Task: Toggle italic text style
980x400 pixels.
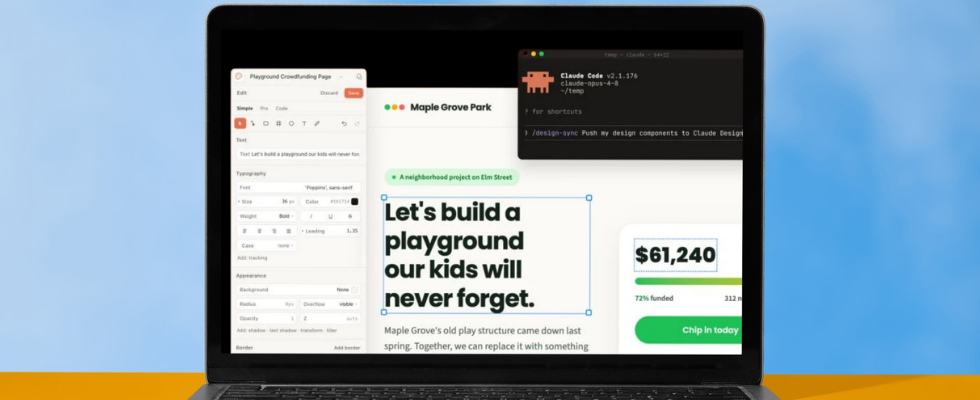Action: pos(311,216)
